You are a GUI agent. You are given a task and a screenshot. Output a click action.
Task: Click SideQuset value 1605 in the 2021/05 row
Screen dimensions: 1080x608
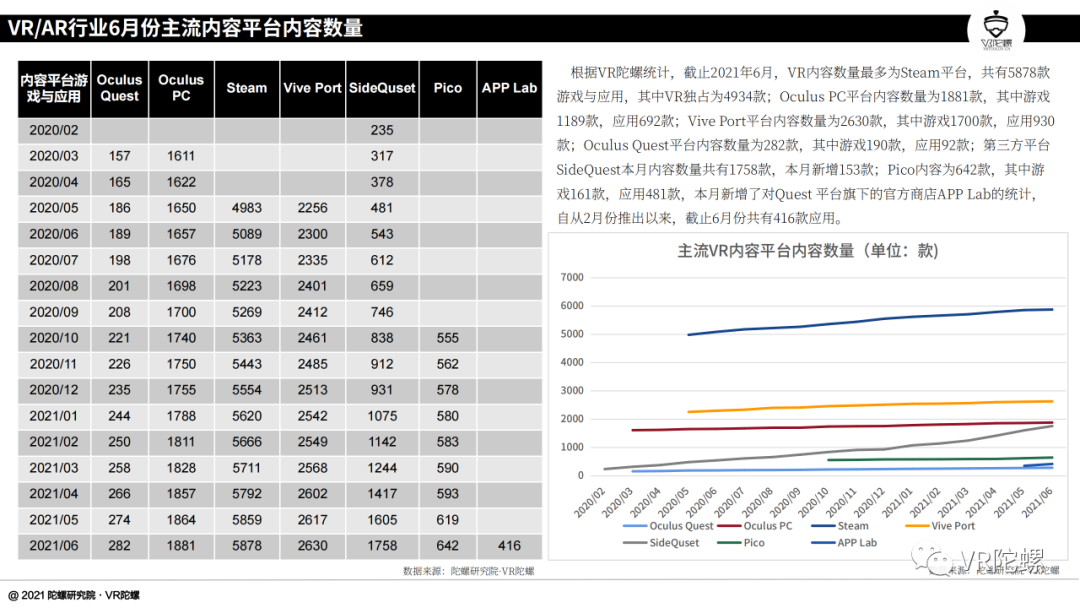pos(382,520)
